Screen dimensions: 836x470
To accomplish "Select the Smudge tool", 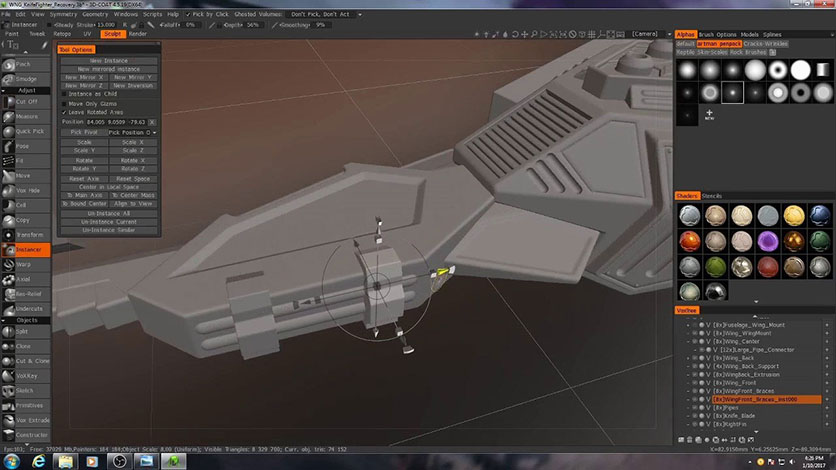I will coord(26,79).
